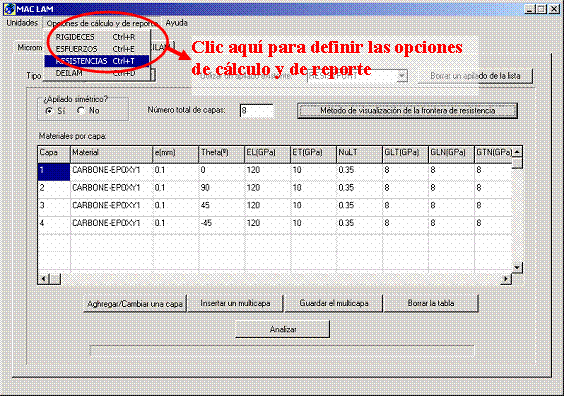Viewport: 566px width, 397px height.
Task: Click the analysis progress bar
Action: pyautogui.click(x=282, y=350)
